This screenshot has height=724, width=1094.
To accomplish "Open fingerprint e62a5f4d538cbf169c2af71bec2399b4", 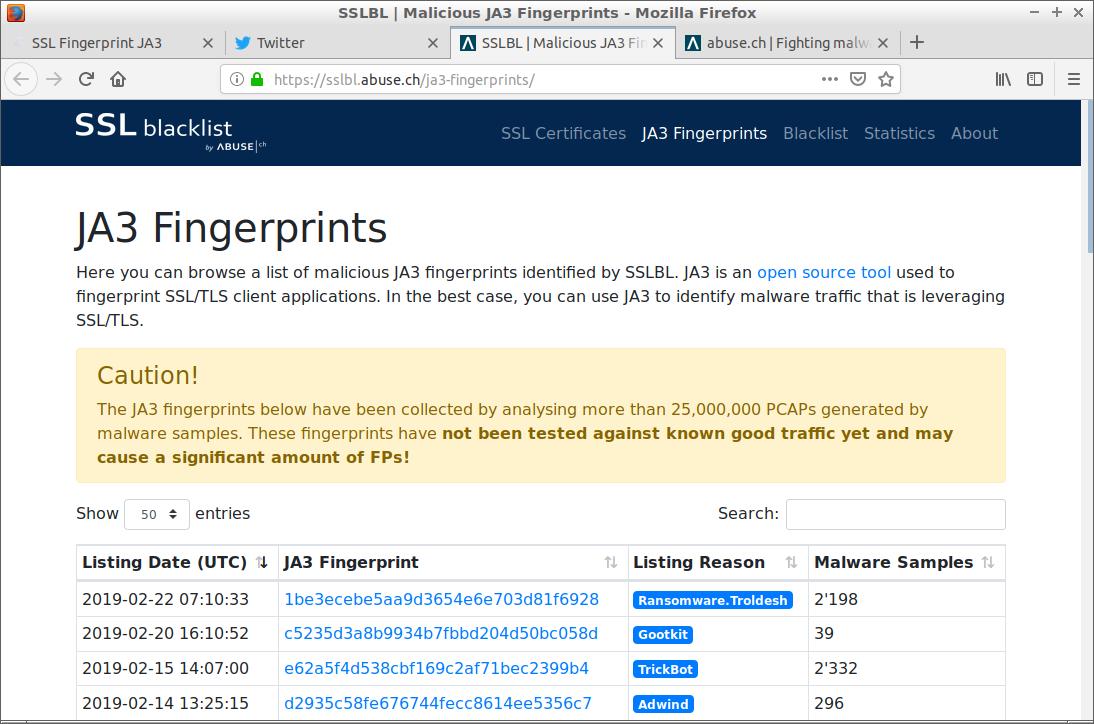I will [436, 668].
